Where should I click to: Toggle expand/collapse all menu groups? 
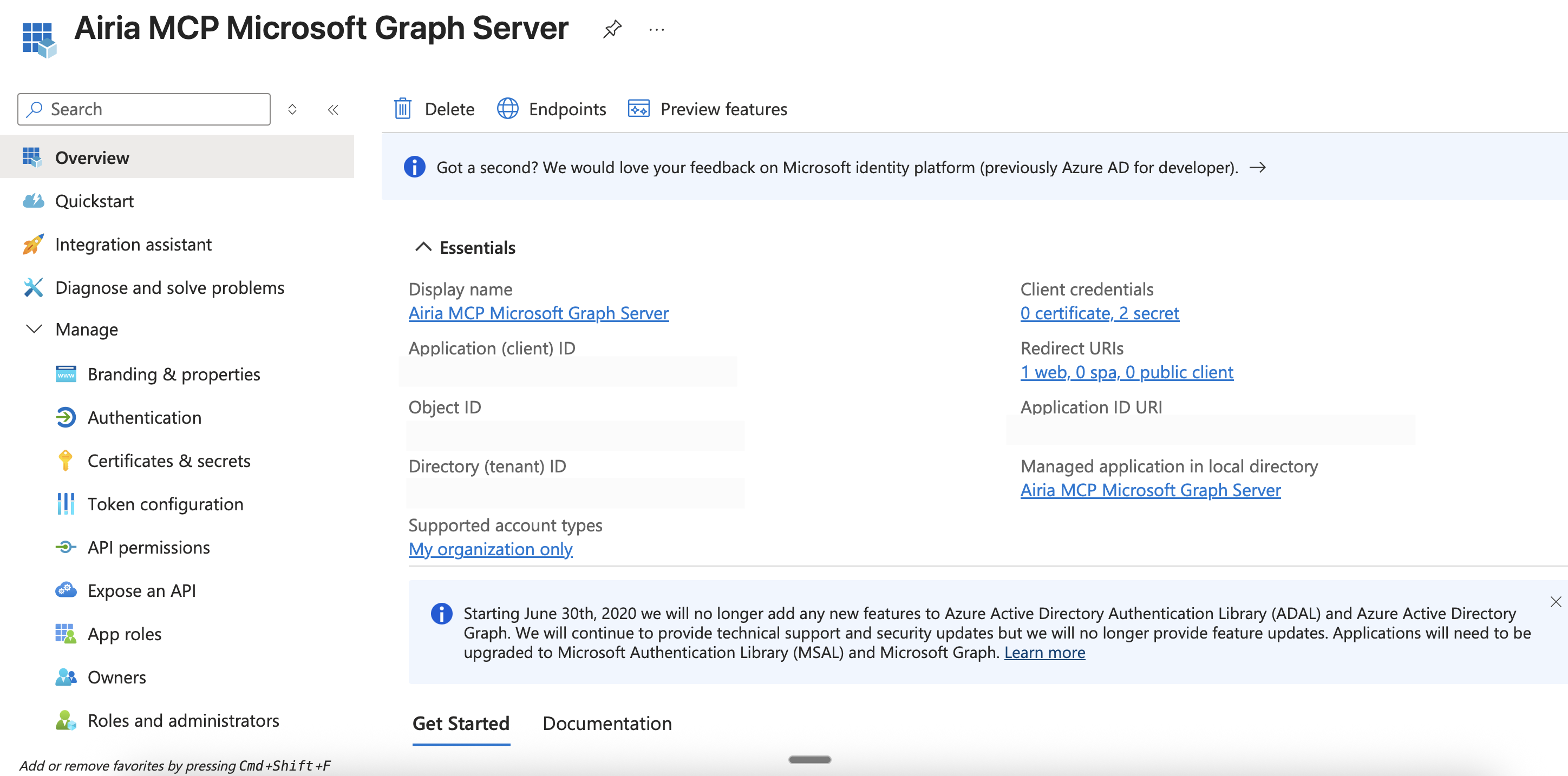pos(292,109)
